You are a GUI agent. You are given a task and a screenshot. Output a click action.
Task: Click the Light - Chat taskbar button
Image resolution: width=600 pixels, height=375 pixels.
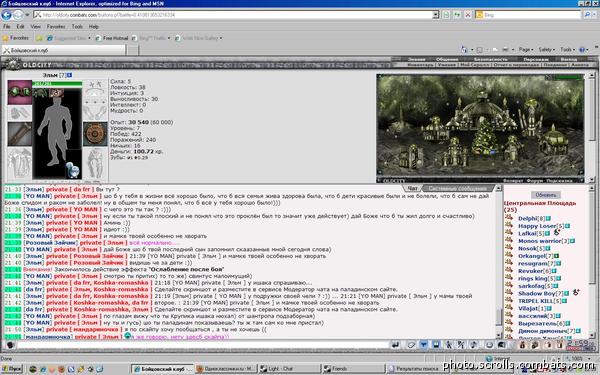[x=289, y=369]
